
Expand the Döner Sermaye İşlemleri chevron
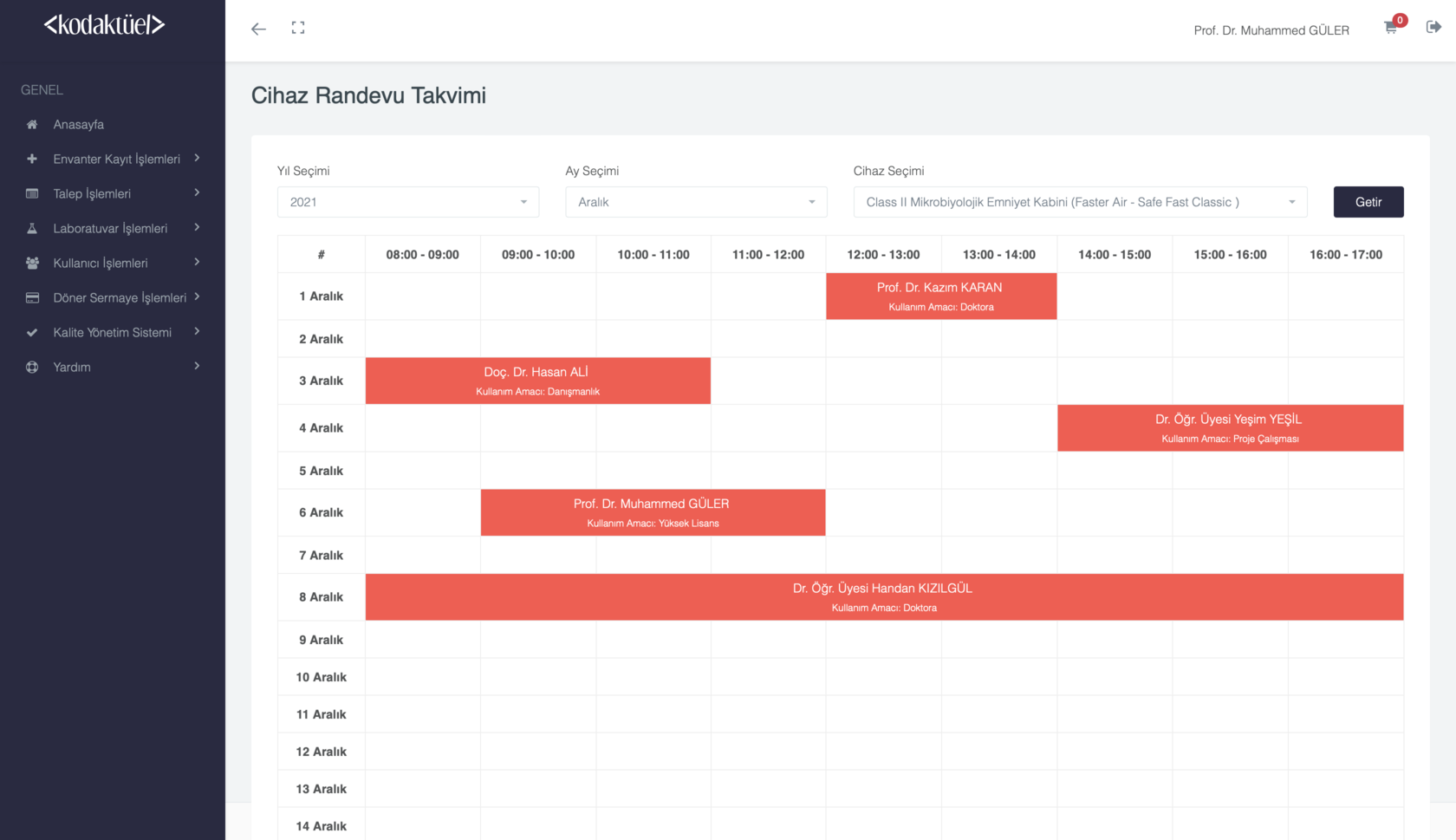point(198,297)
